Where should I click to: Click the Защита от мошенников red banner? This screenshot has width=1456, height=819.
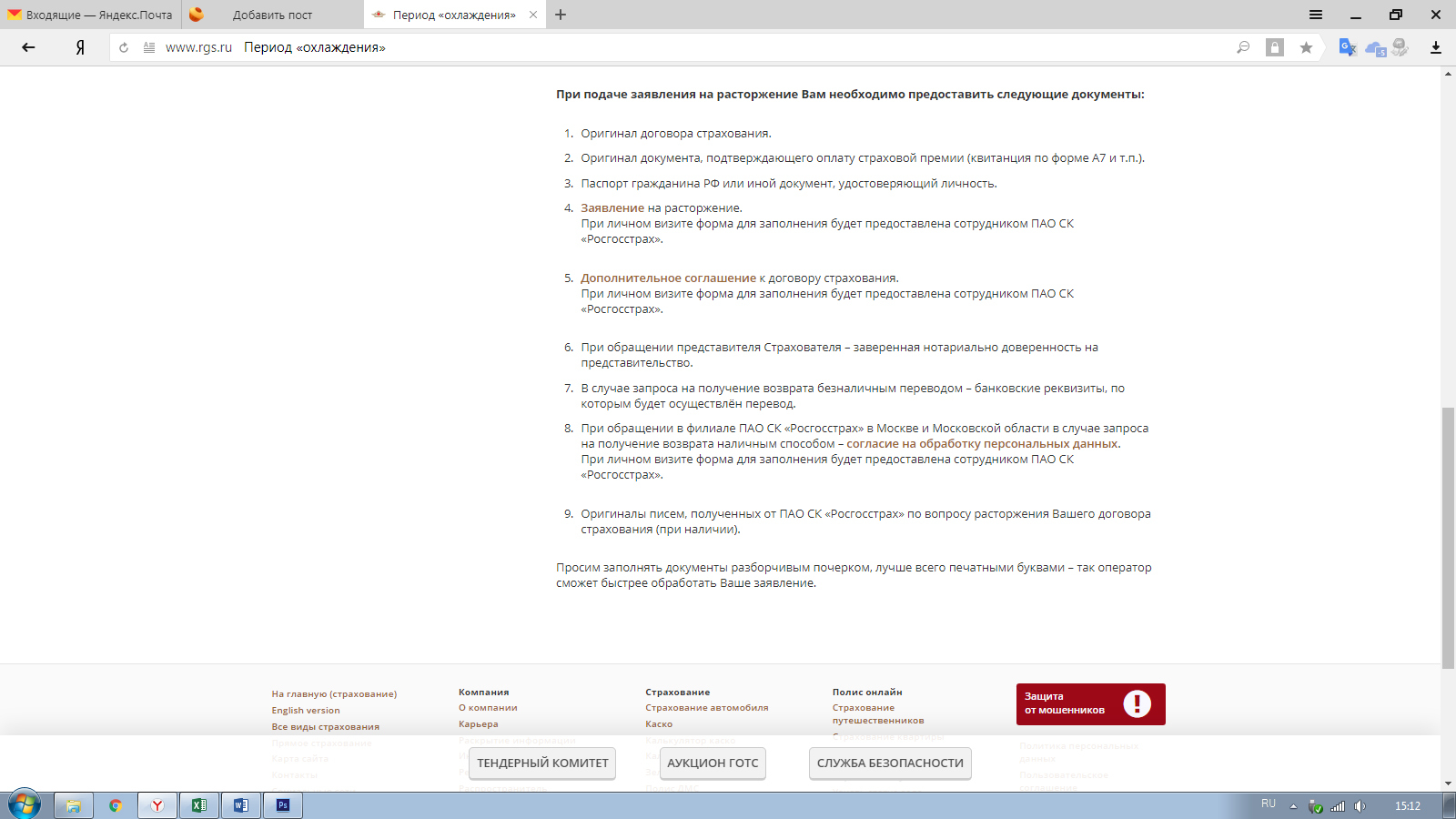click(1090, 703)
